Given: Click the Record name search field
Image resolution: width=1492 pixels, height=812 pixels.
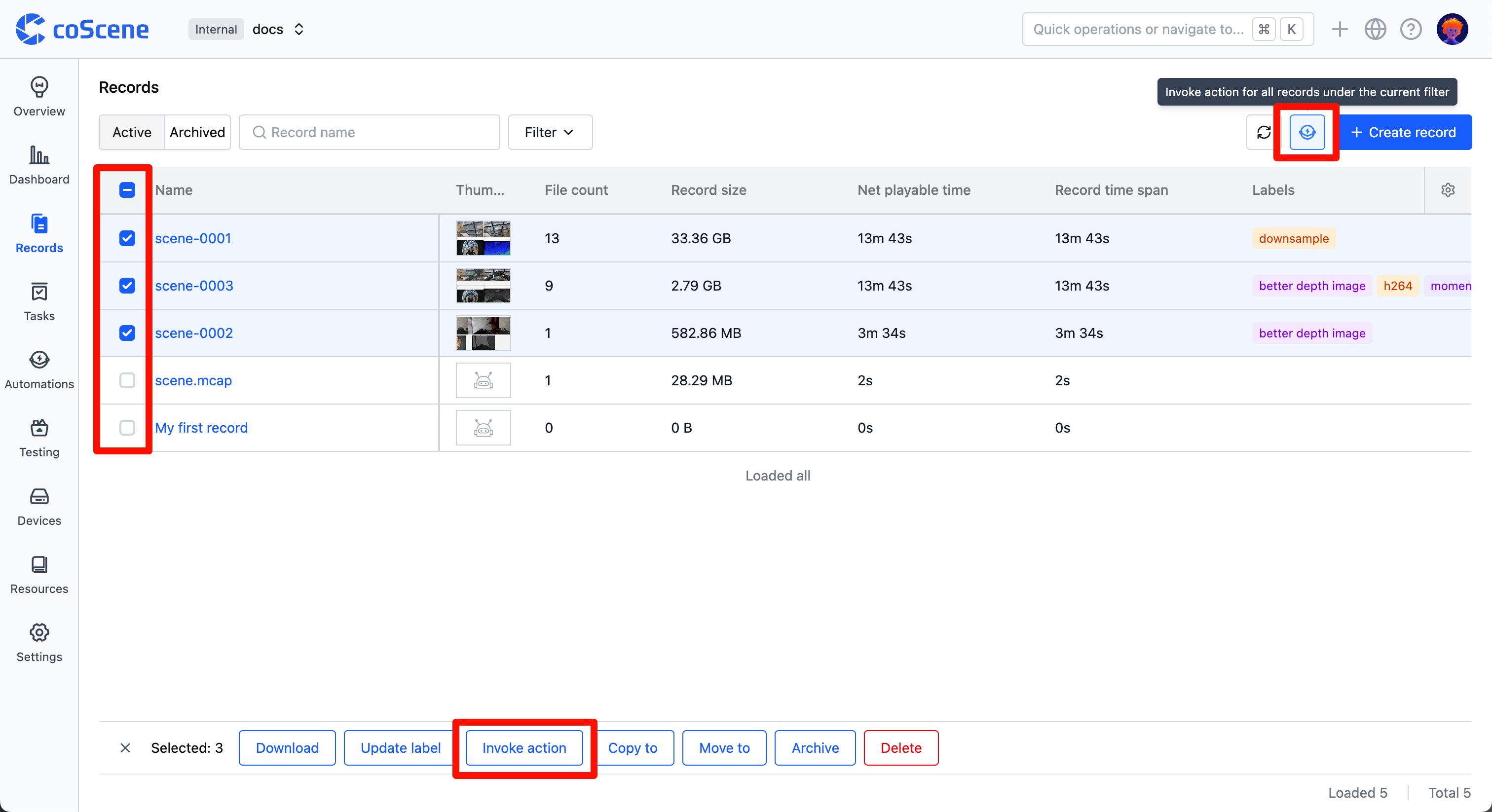Looking at the screenshot, I should point(370,132).
